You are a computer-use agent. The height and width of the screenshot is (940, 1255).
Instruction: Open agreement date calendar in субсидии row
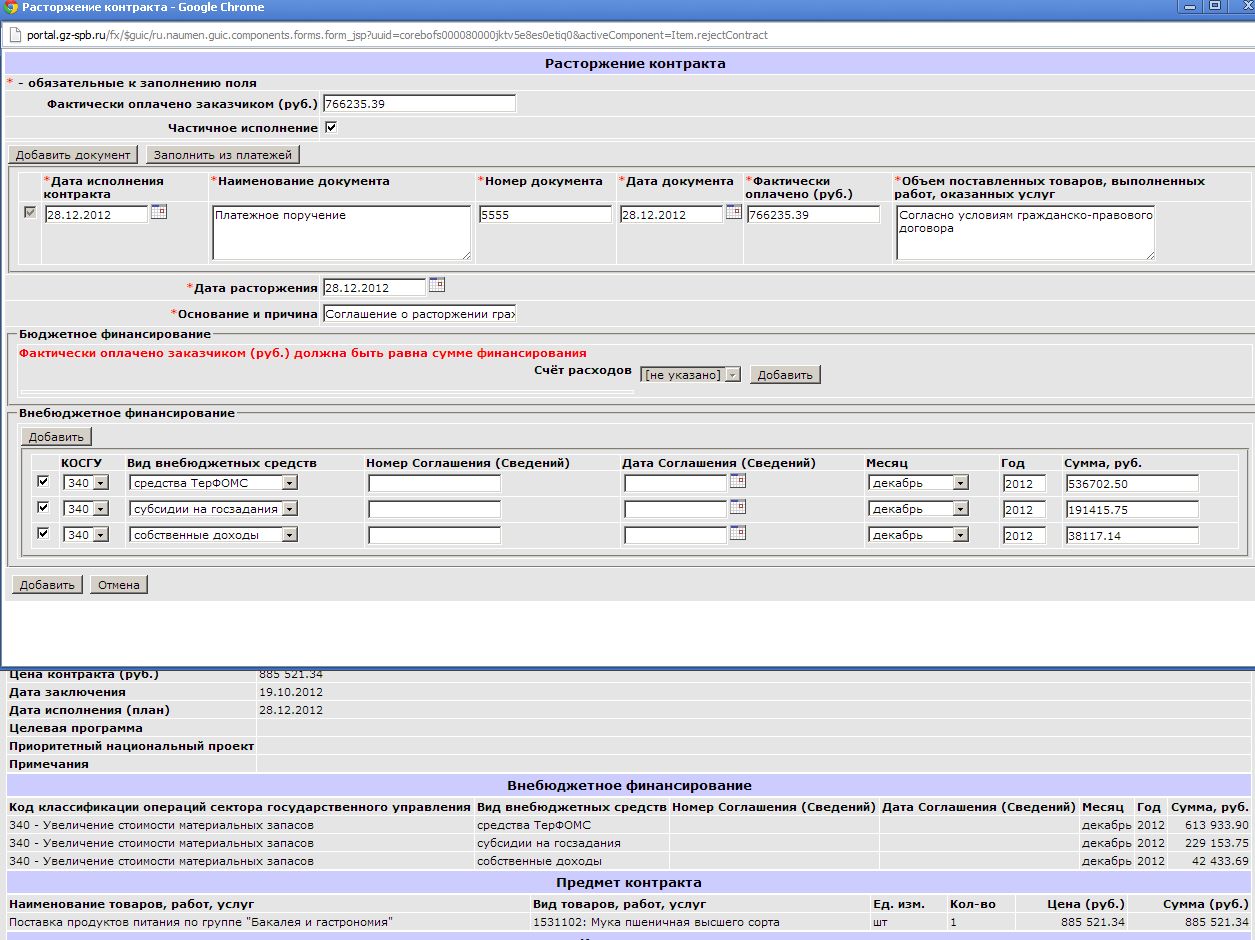click(x=737, y=507)
